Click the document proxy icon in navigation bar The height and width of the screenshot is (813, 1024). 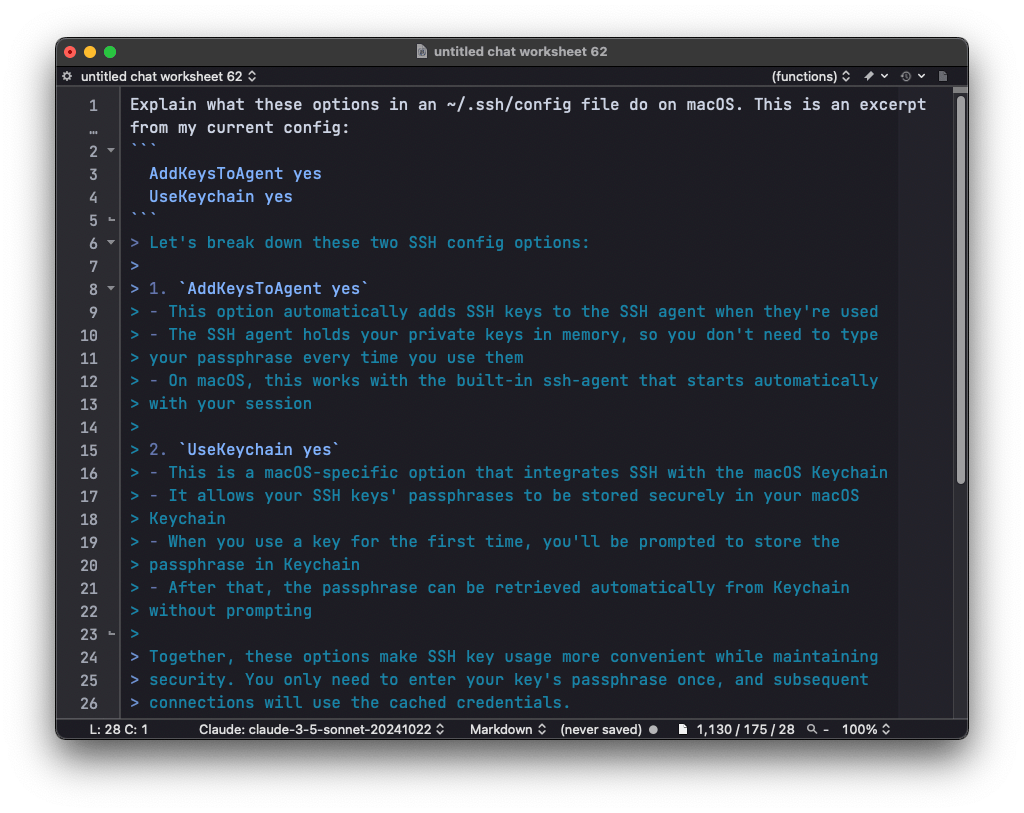943,76
